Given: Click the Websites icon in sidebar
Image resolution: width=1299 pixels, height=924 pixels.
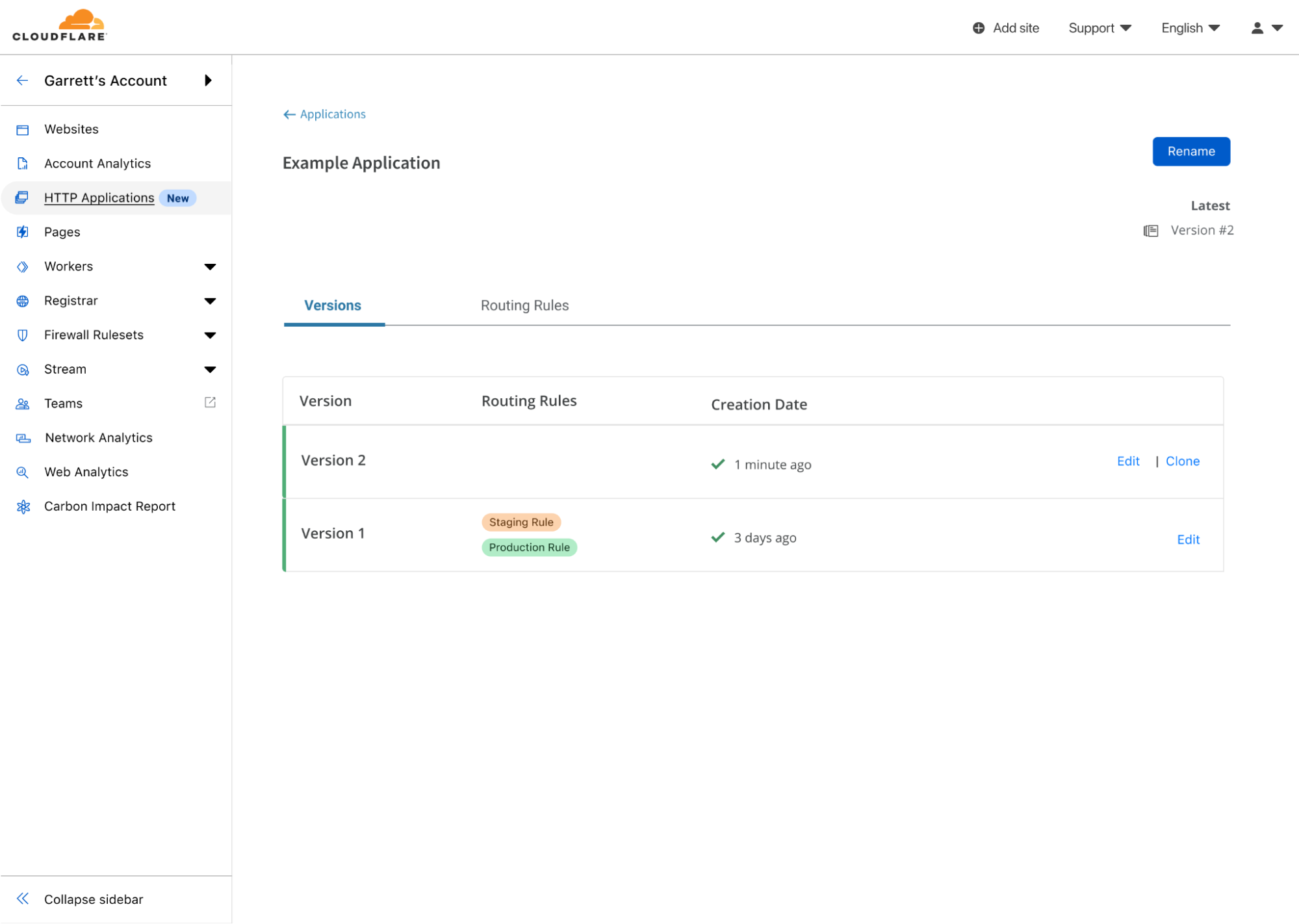Looking at the screenshot, I should 23,130.
